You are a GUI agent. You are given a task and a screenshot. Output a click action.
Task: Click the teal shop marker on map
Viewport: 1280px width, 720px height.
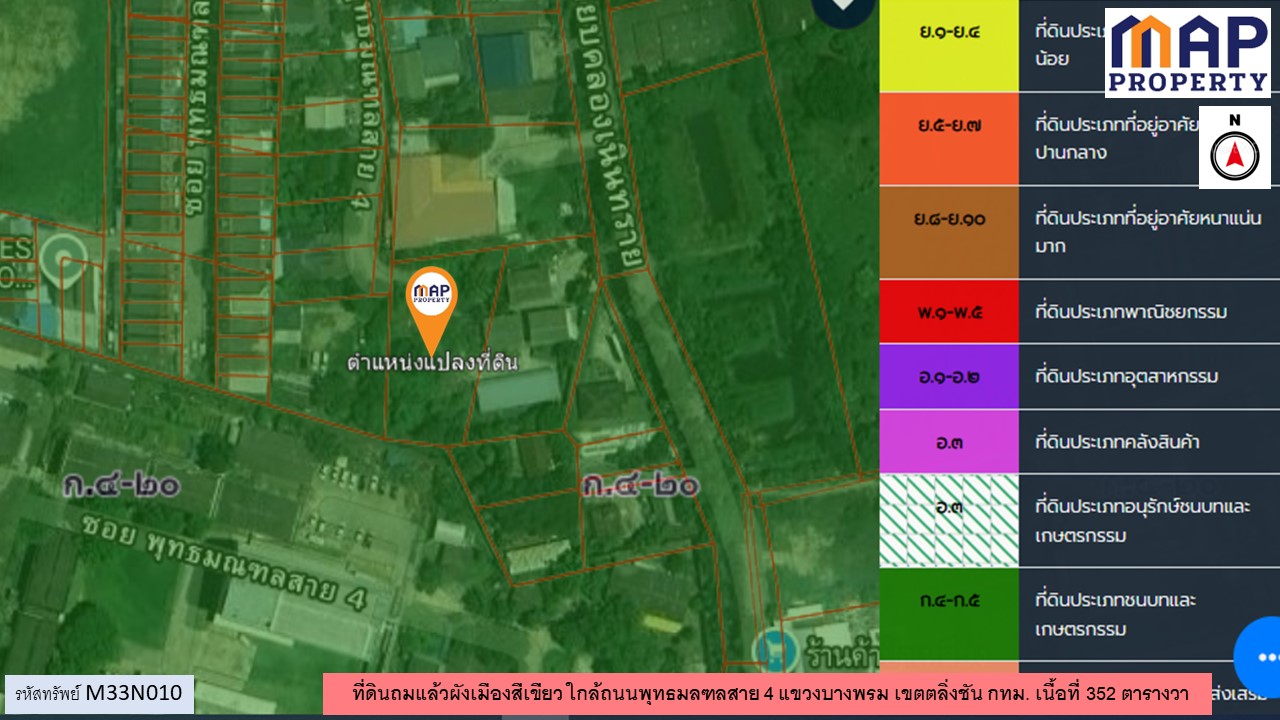772,649
